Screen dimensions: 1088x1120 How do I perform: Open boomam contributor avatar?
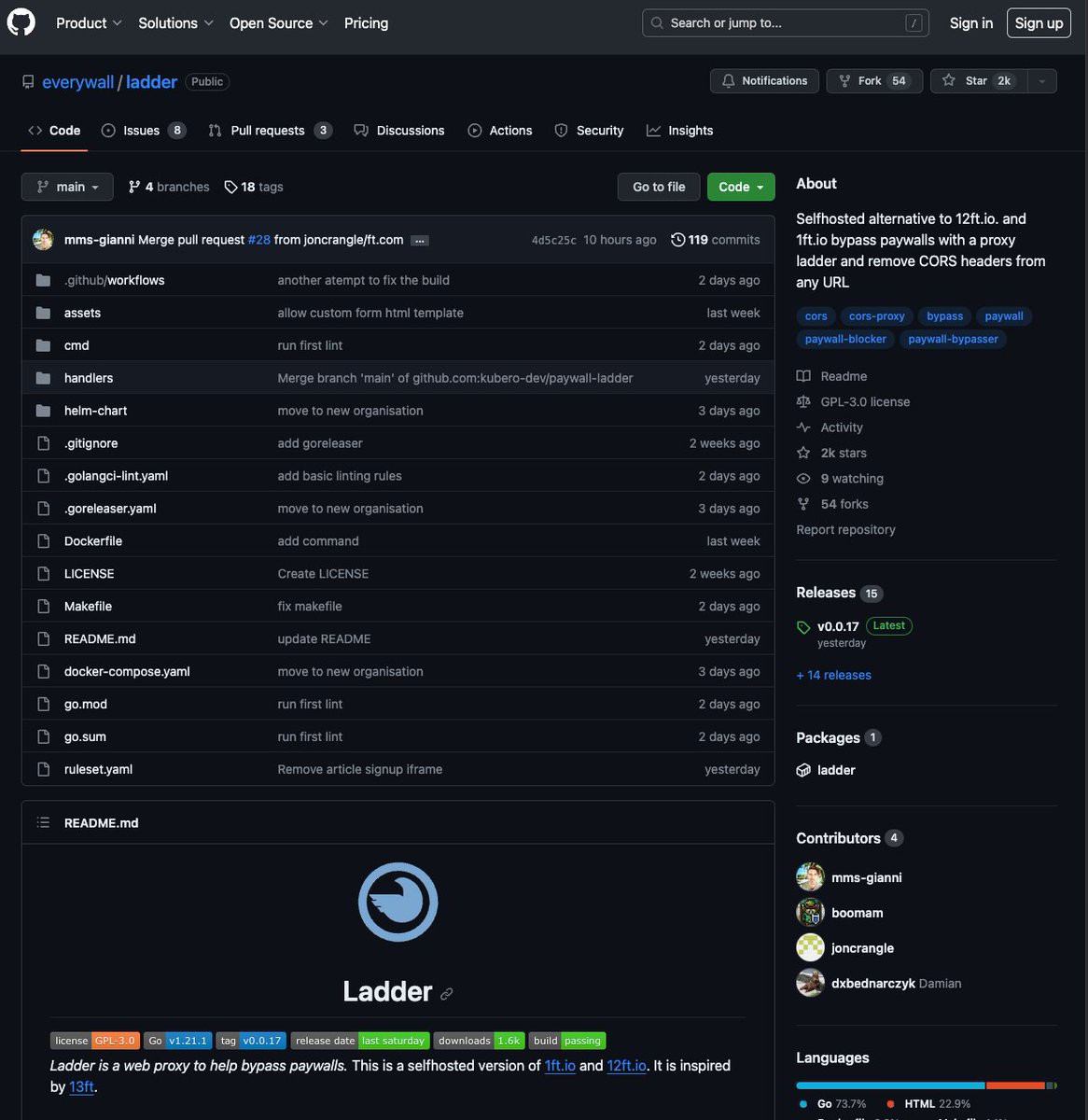tap(810, 912)
